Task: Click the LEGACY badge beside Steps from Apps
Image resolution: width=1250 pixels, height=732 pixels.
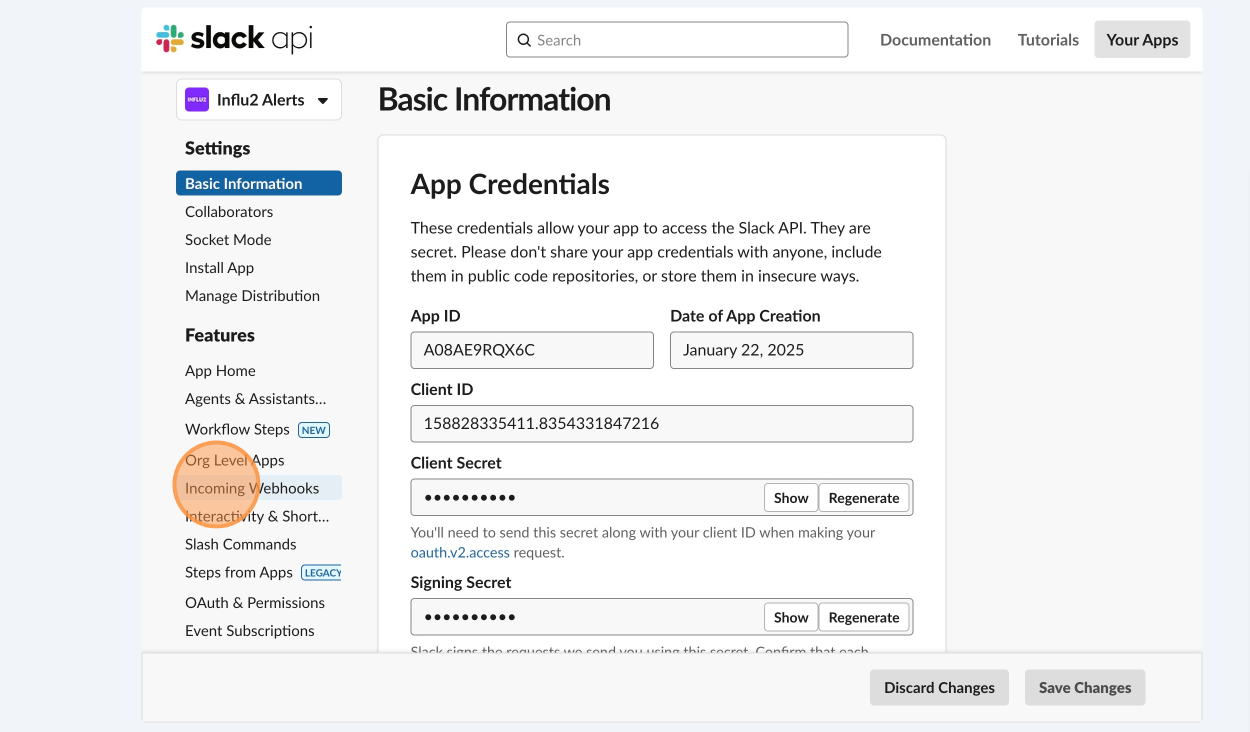Action: pyautogui.click(x=322, y=573)
